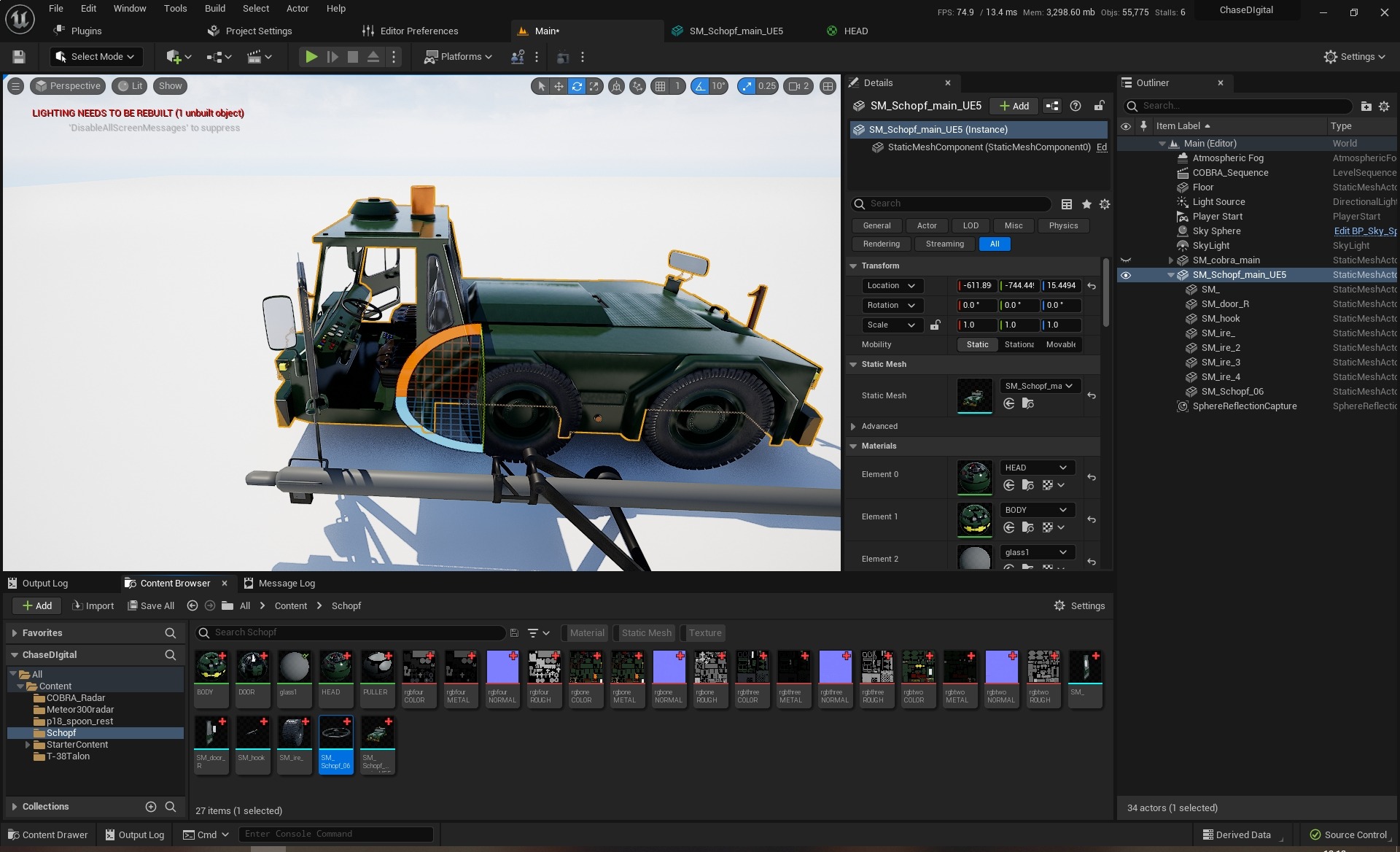This screenshot has height=852, width=1400.
Task: Set Mobility to Static
Action: tap(977, 345)
